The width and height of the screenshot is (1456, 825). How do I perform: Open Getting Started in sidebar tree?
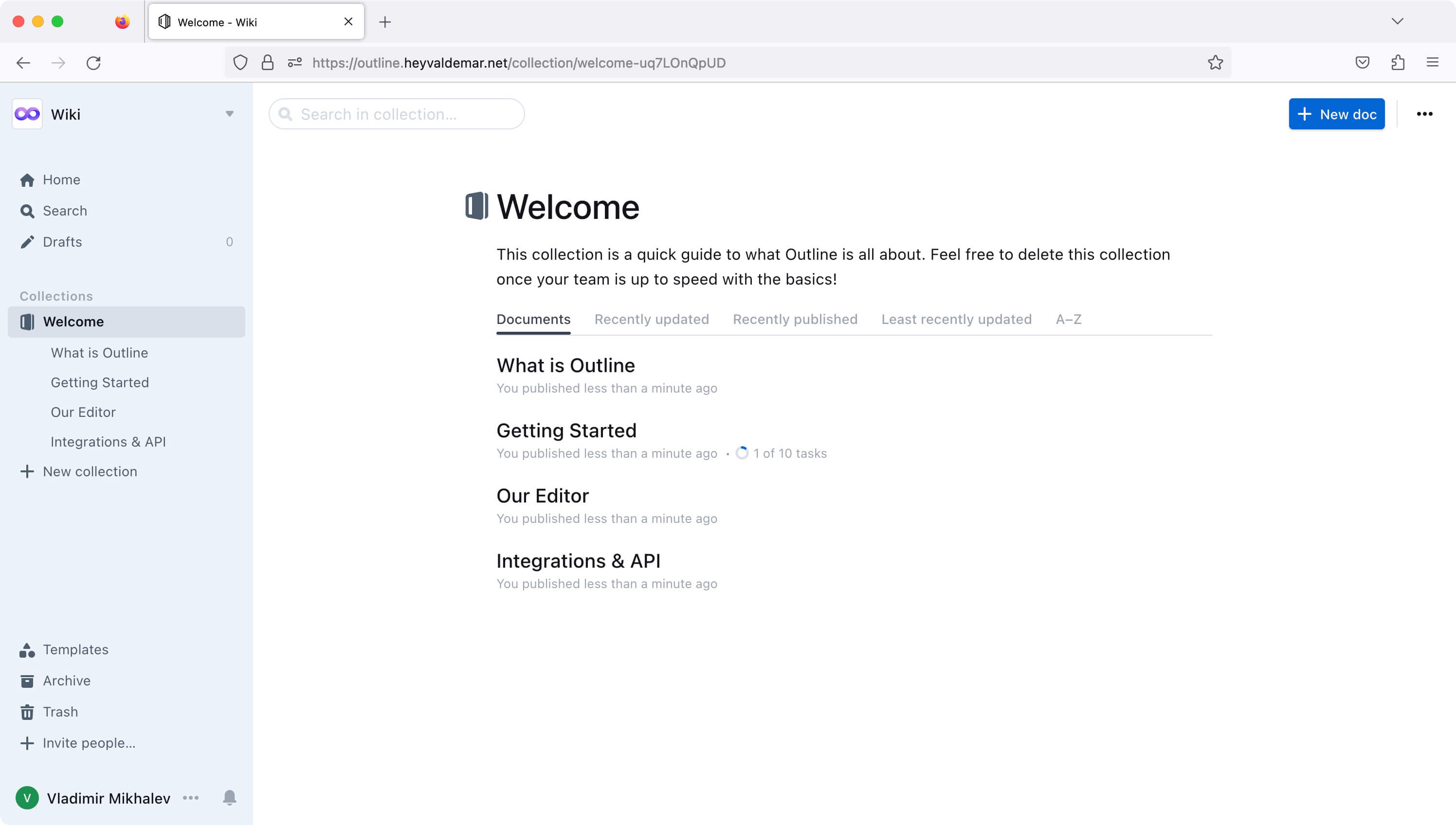point(100,382)
